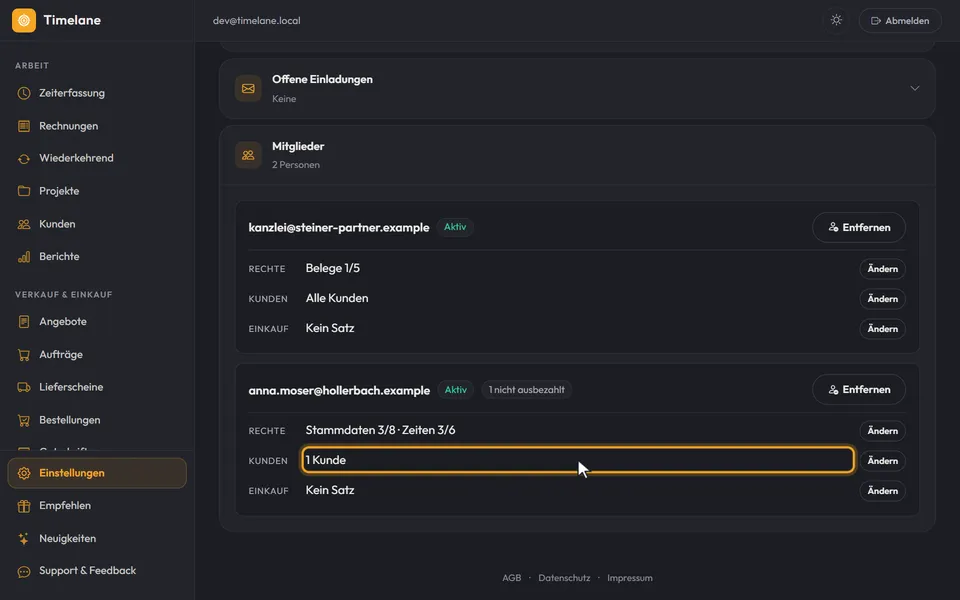Click the '1 nicht ausbezahlt' badge
This screenshot has height=600, width=960.
point(527,390)
